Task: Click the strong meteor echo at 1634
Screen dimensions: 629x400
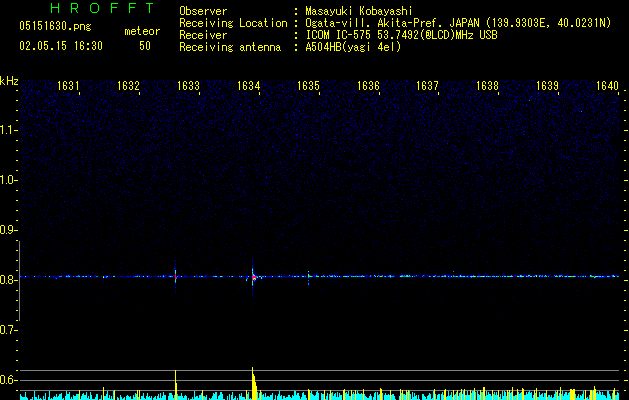Action: pos(253,277)
